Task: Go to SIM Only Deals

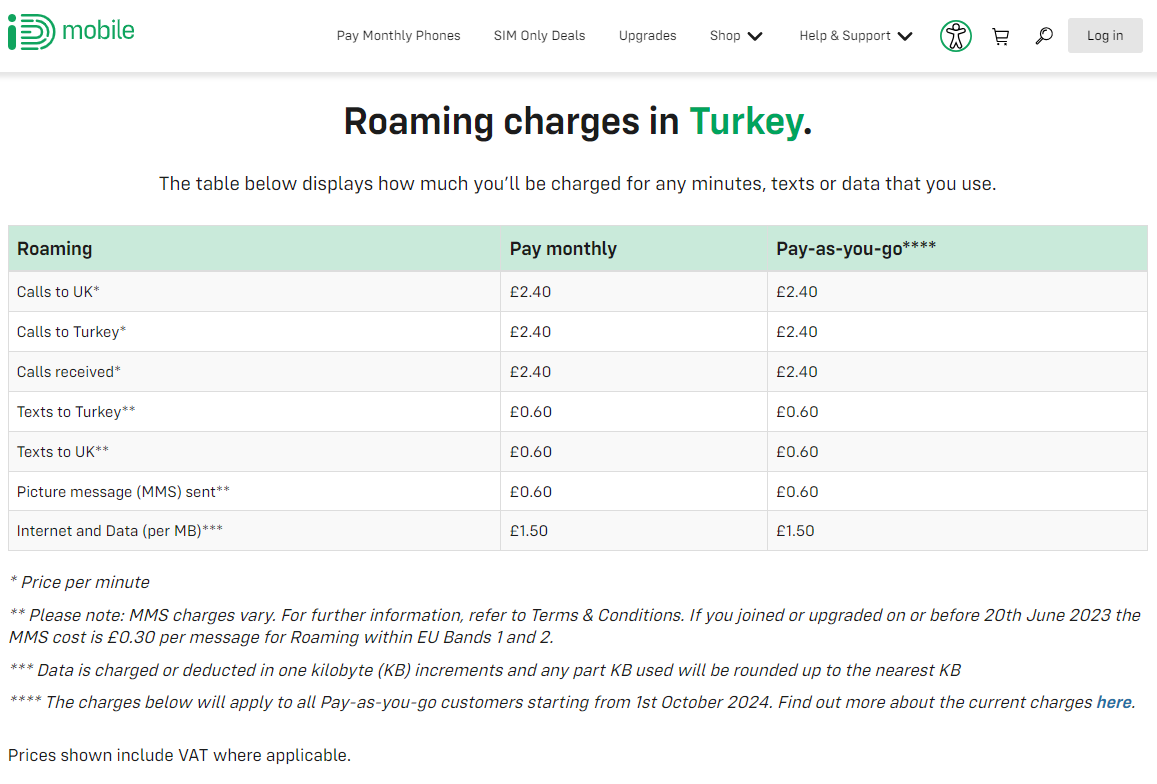Action: tap(539, 35)
